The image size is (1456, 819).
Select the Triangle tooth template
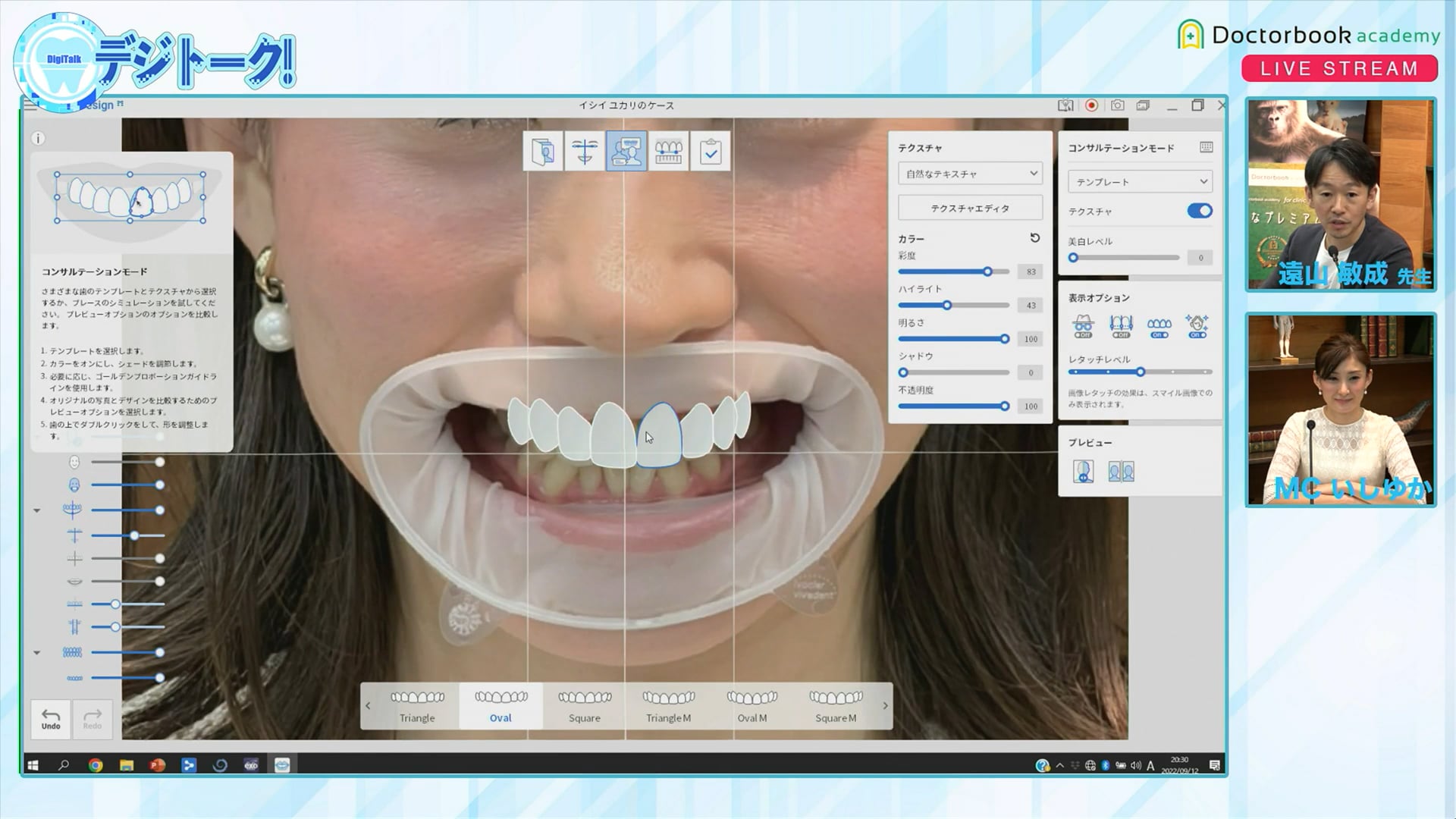coord(417,706)
